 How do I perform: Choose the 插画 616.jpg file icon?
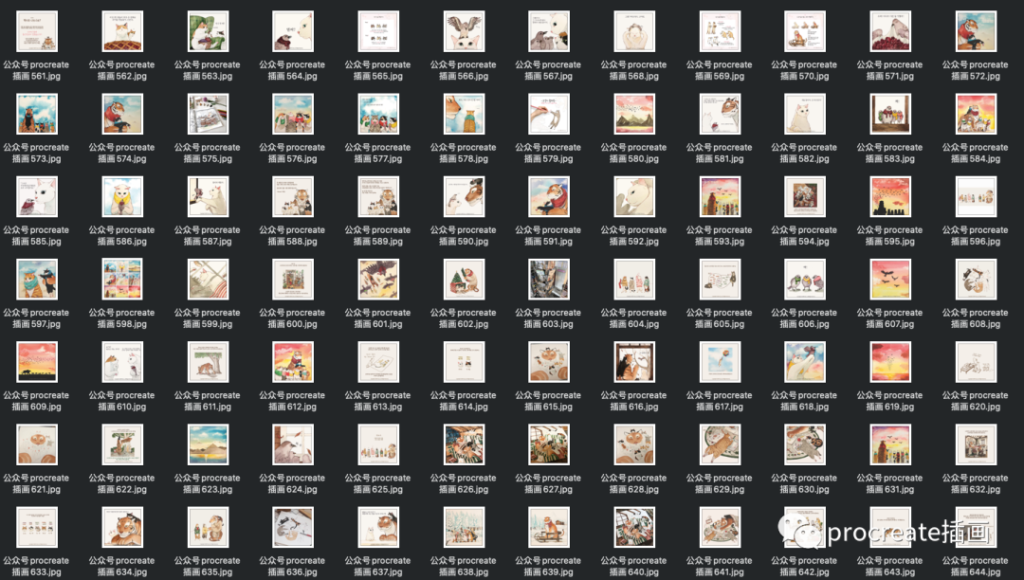634,362
